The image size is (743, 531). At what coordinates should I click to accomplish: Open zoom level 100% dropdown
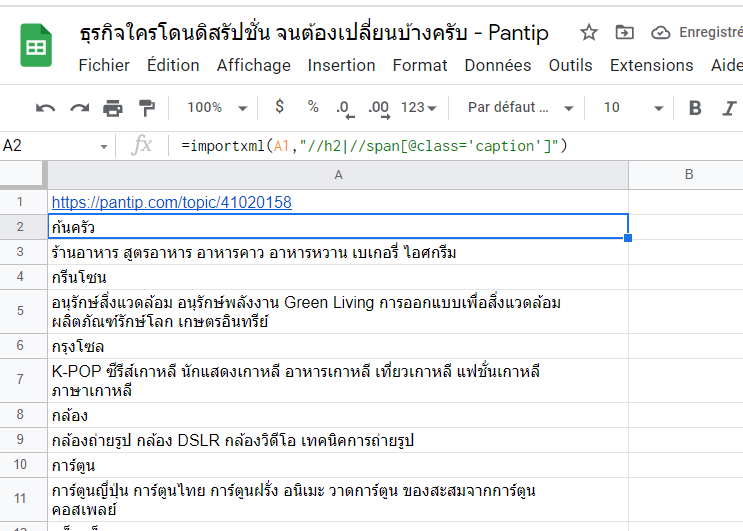[217, 108]
